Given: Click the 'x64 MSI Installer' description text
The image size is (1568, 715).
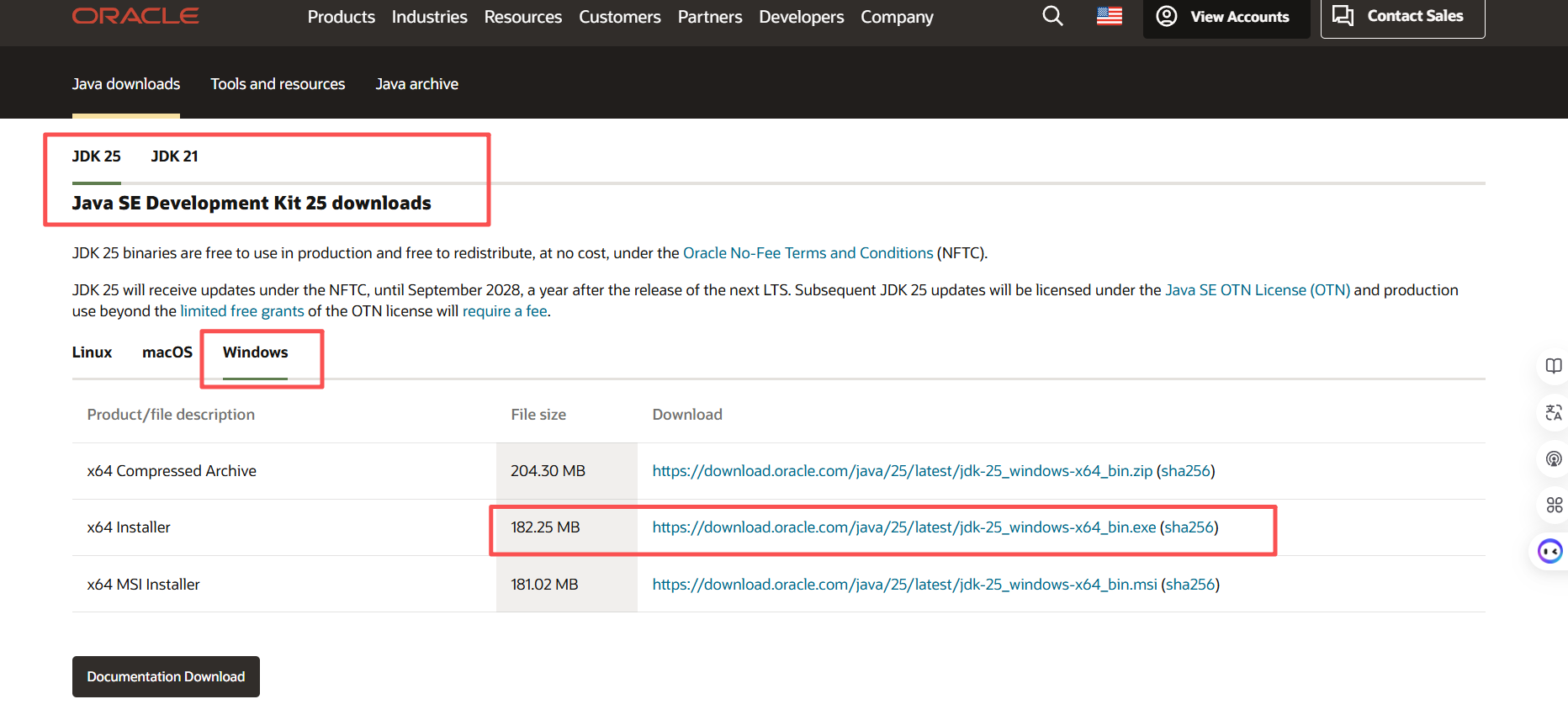Looking at the screenshot, I should point(144,585).
